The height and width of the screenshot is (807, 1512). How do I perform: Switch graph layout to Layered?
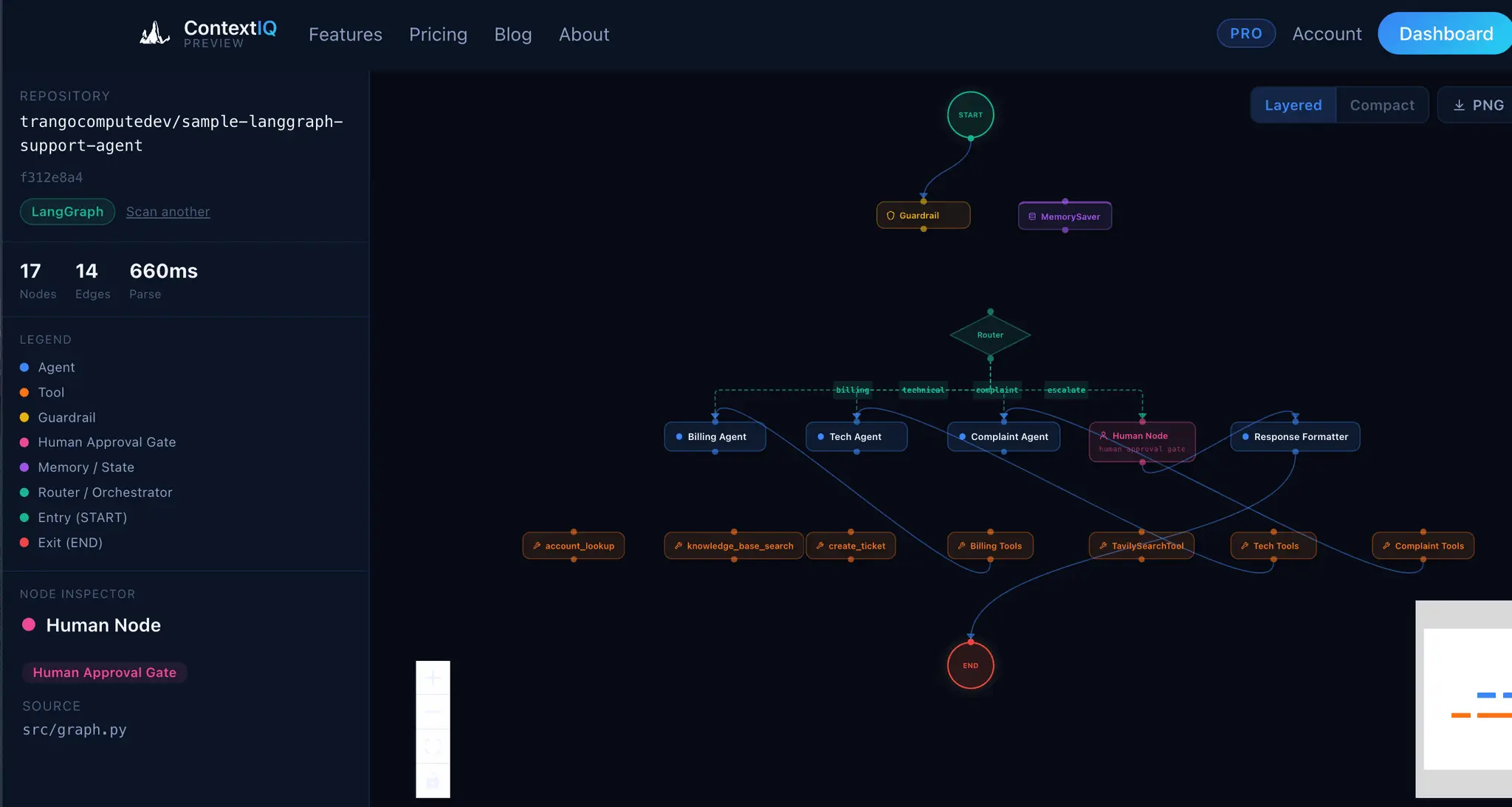1293,105
